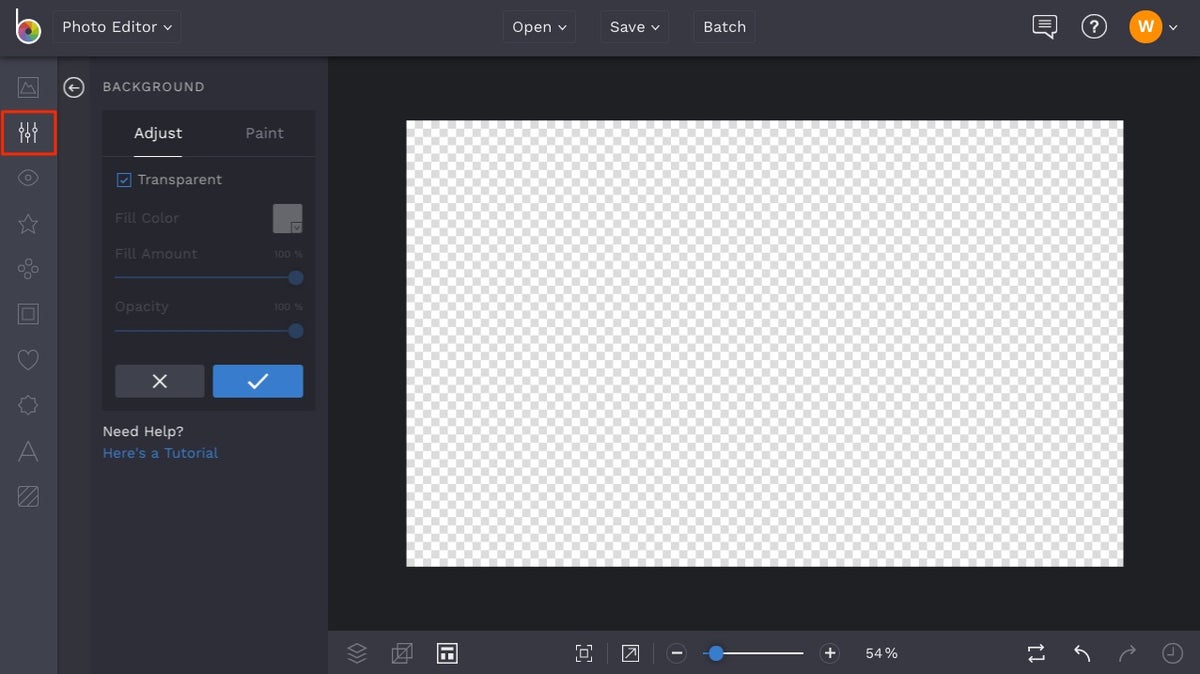Open the Photo Editor switcher dropdown

116,27
